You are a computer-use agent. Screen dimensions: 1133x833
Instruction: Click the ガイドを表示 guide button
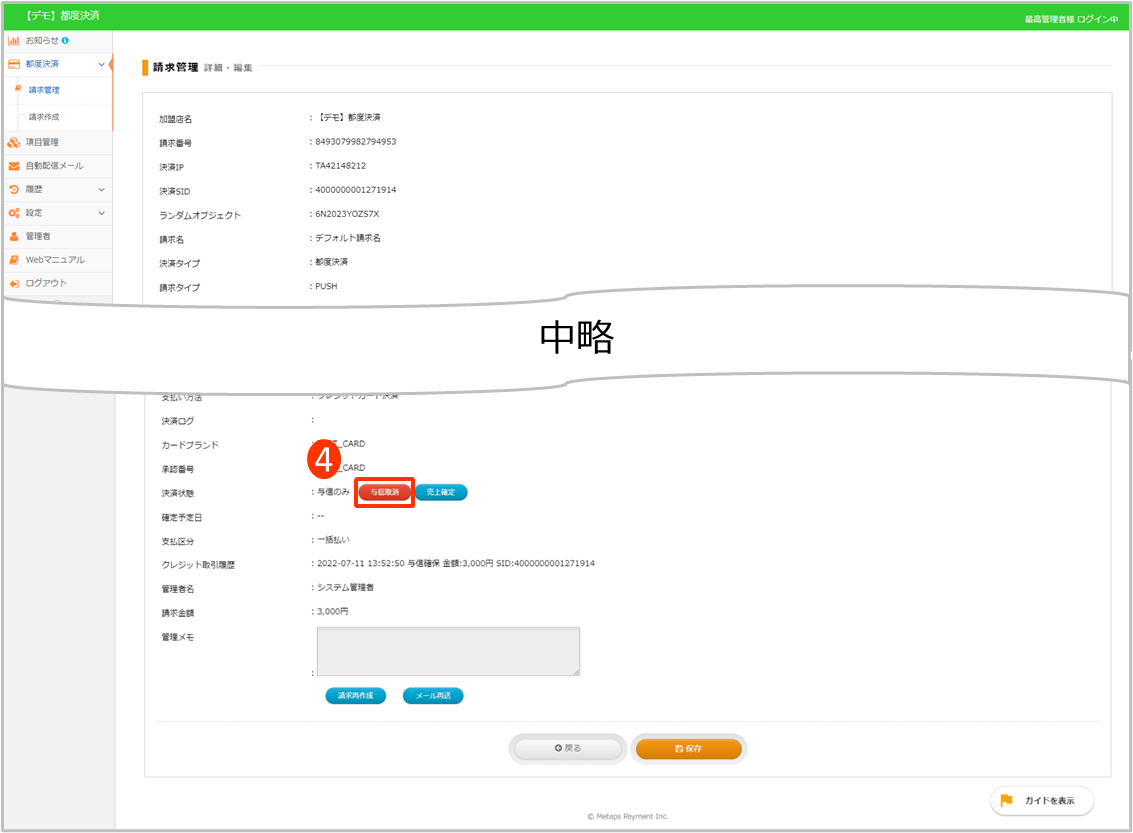click(1042, 801)
